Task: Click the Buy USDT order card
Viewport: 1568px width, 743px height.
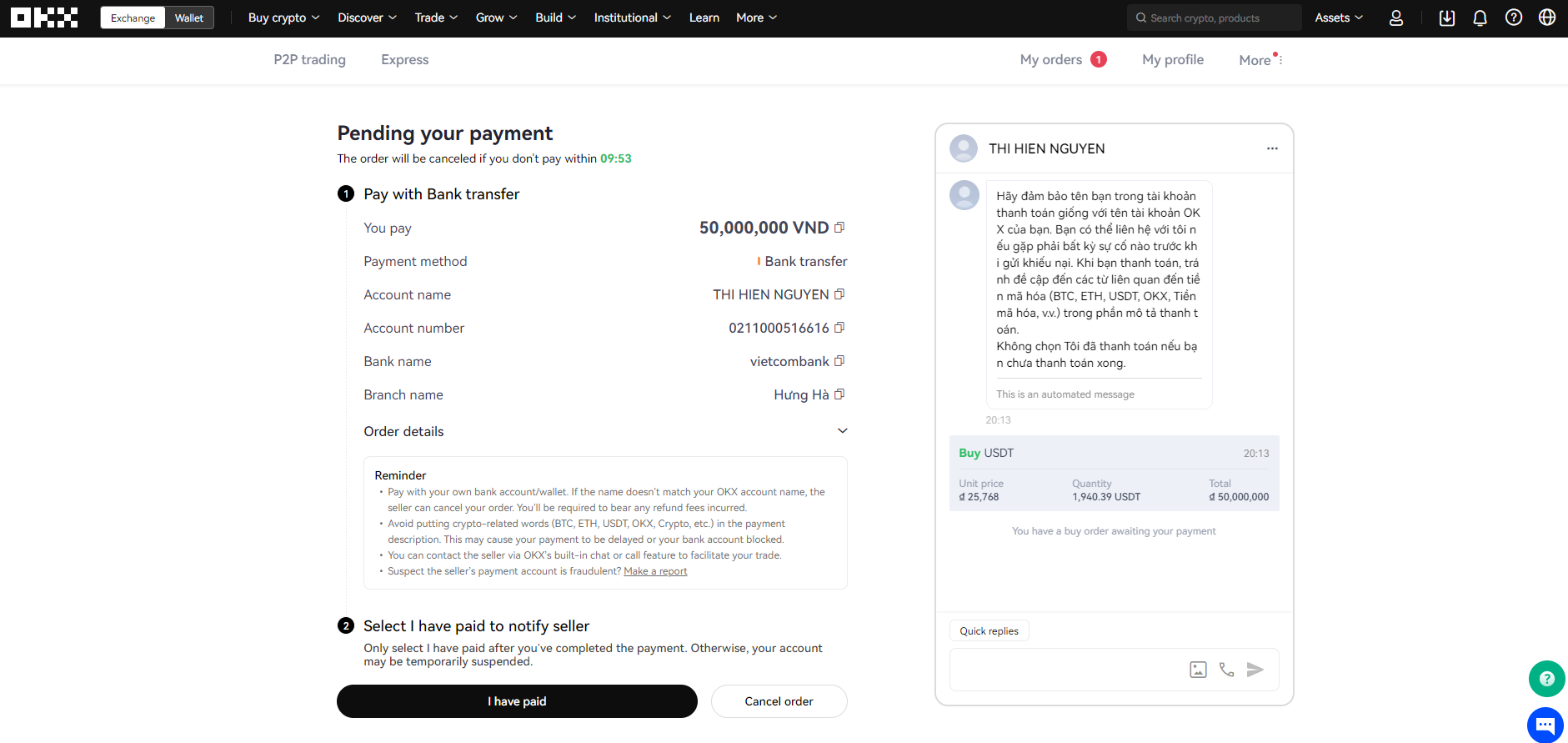Action: click(x=1114, y=474)
